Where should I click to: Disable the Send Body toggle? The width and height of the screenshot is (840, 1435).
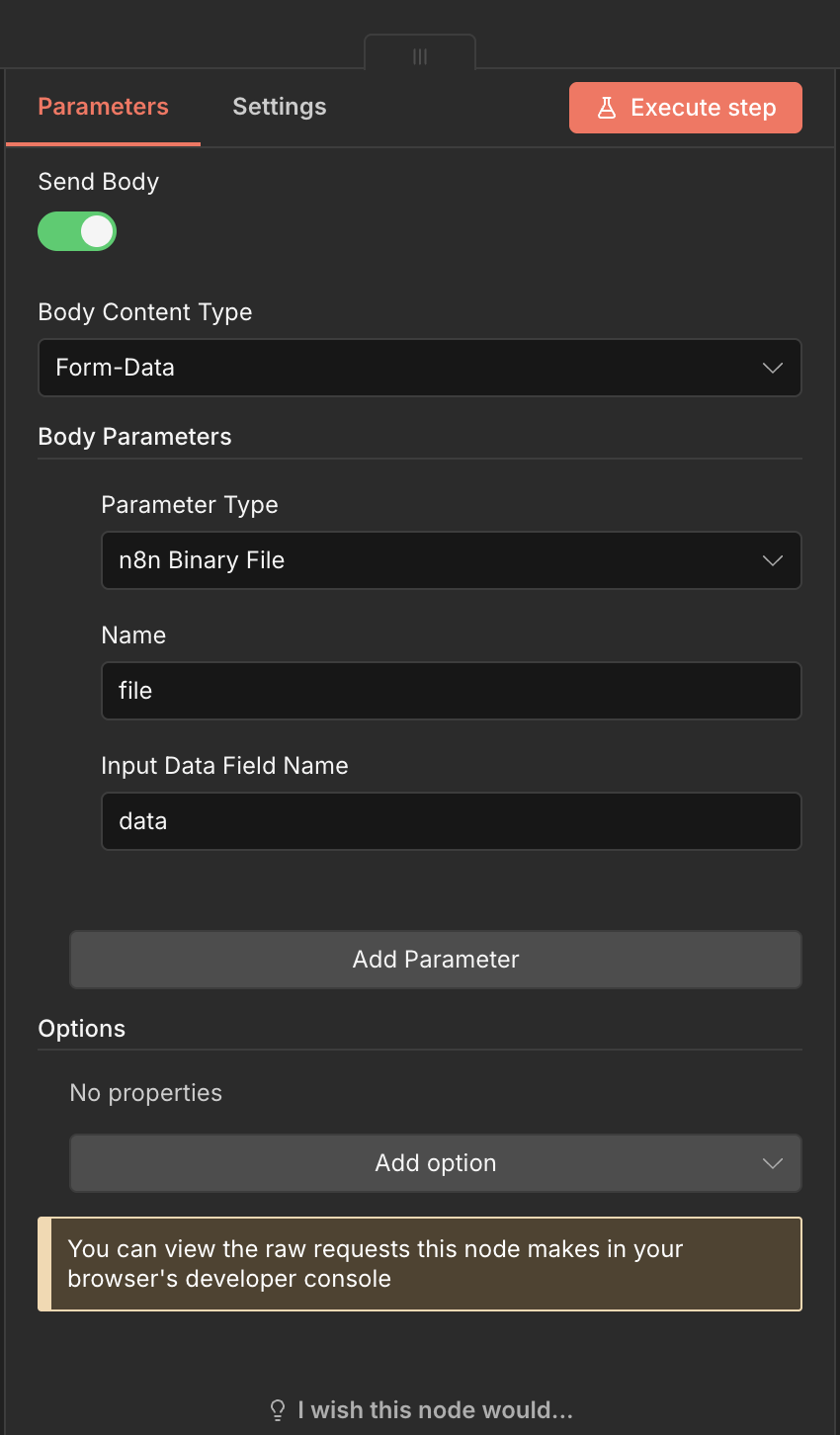pyautogui.click(x=77, y=231)
